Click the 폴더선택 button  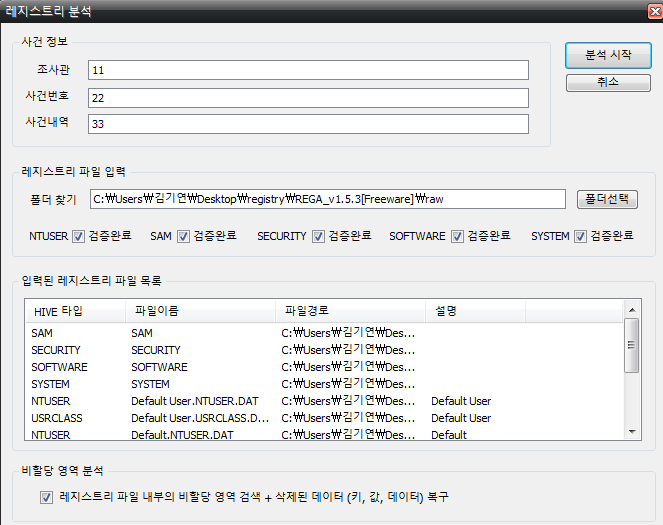point(607,199)
